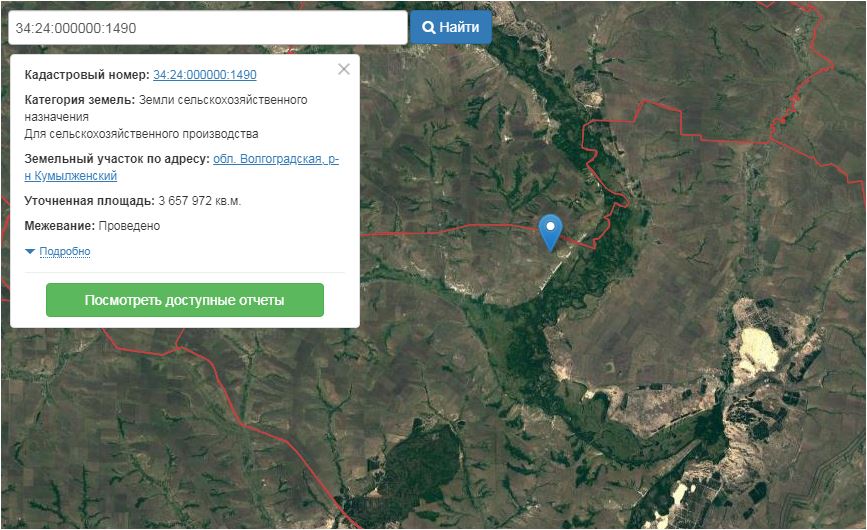Click the Для сельскохозяйственного производства text line
The height and width of the screenshot is (530, 867).
(x=141, y=134)
